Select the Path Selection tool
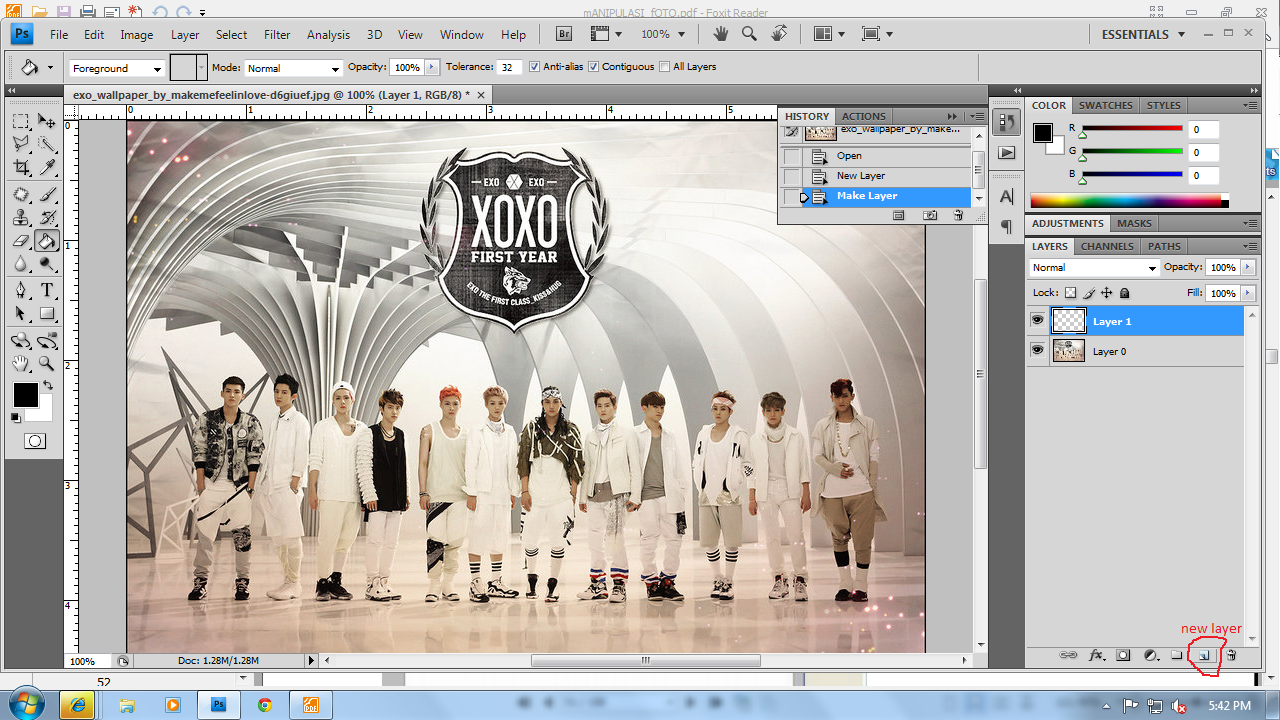The height and width of the screenshot is (720, 1280). click(20, 313)
